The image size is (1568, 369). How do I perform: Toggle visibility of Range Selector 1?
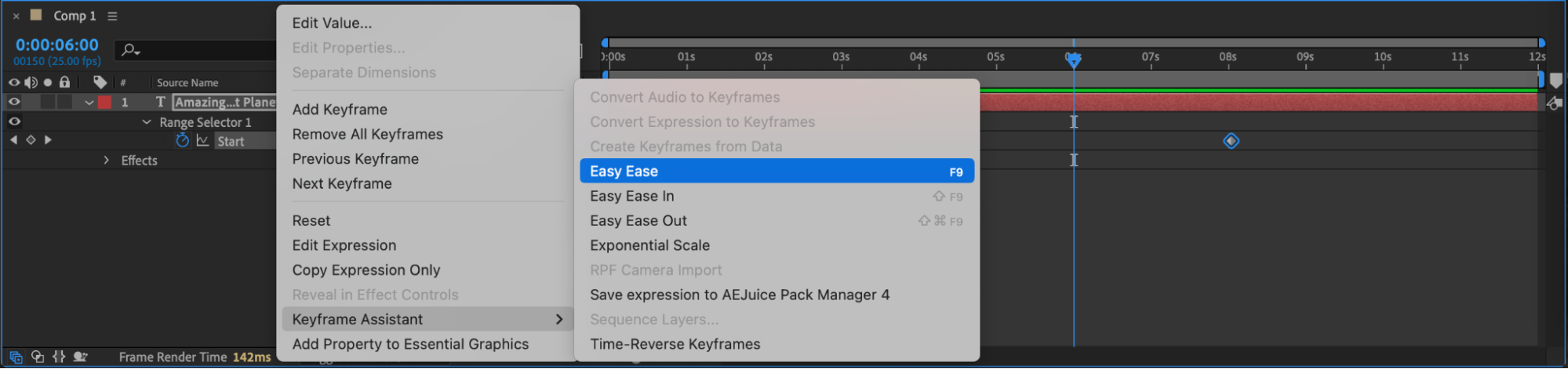pos(14,121)
